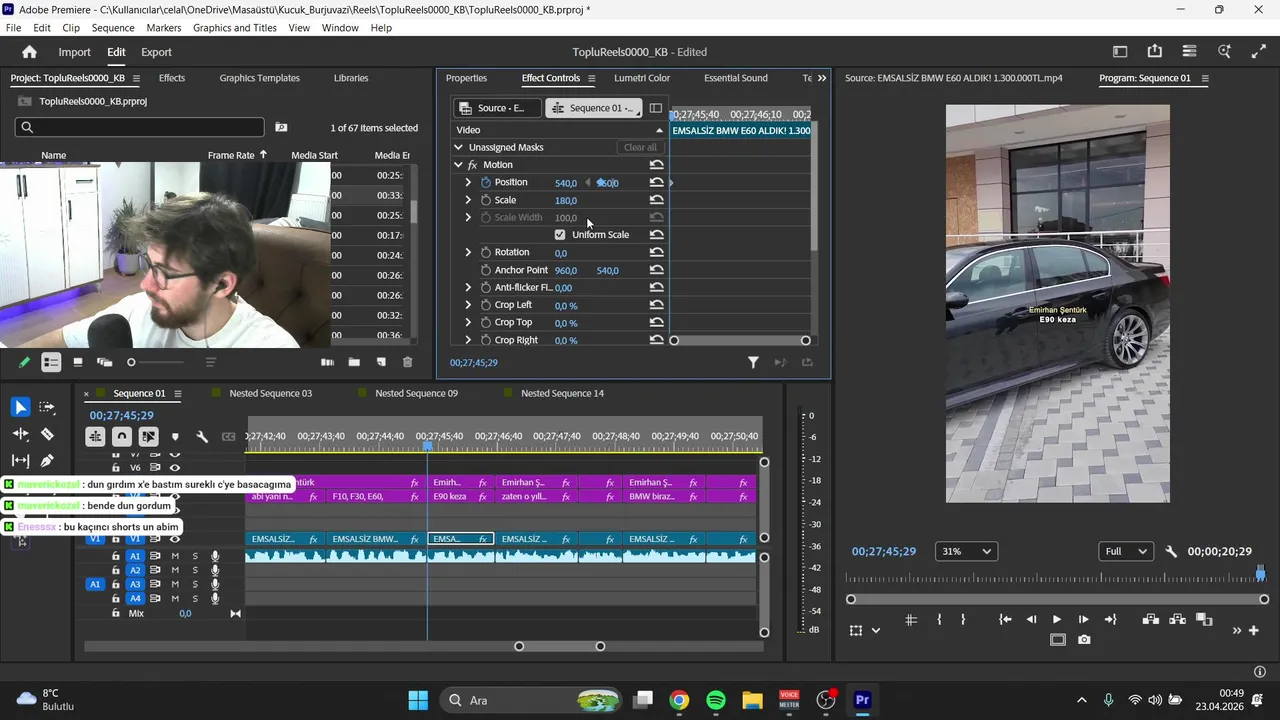The height and width of the screenshot is (720, 1280).
Task: Click the Lift button in Program monitor
Action: (1151, 620)
